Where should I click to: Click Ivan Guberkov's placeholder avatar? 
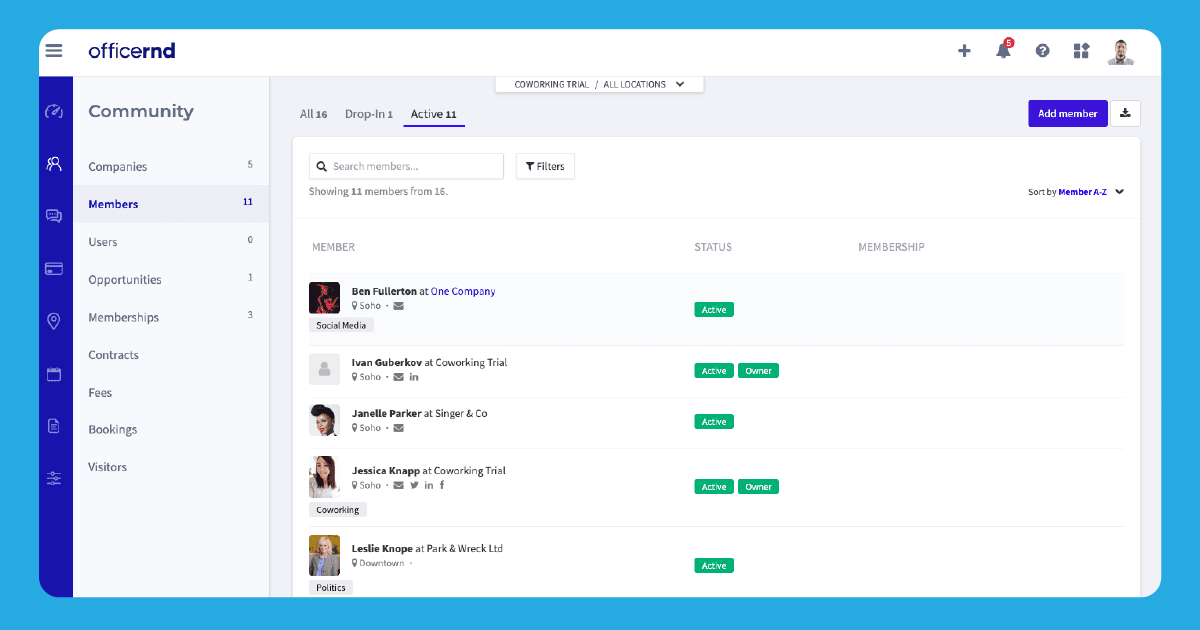tap(324, 369)
